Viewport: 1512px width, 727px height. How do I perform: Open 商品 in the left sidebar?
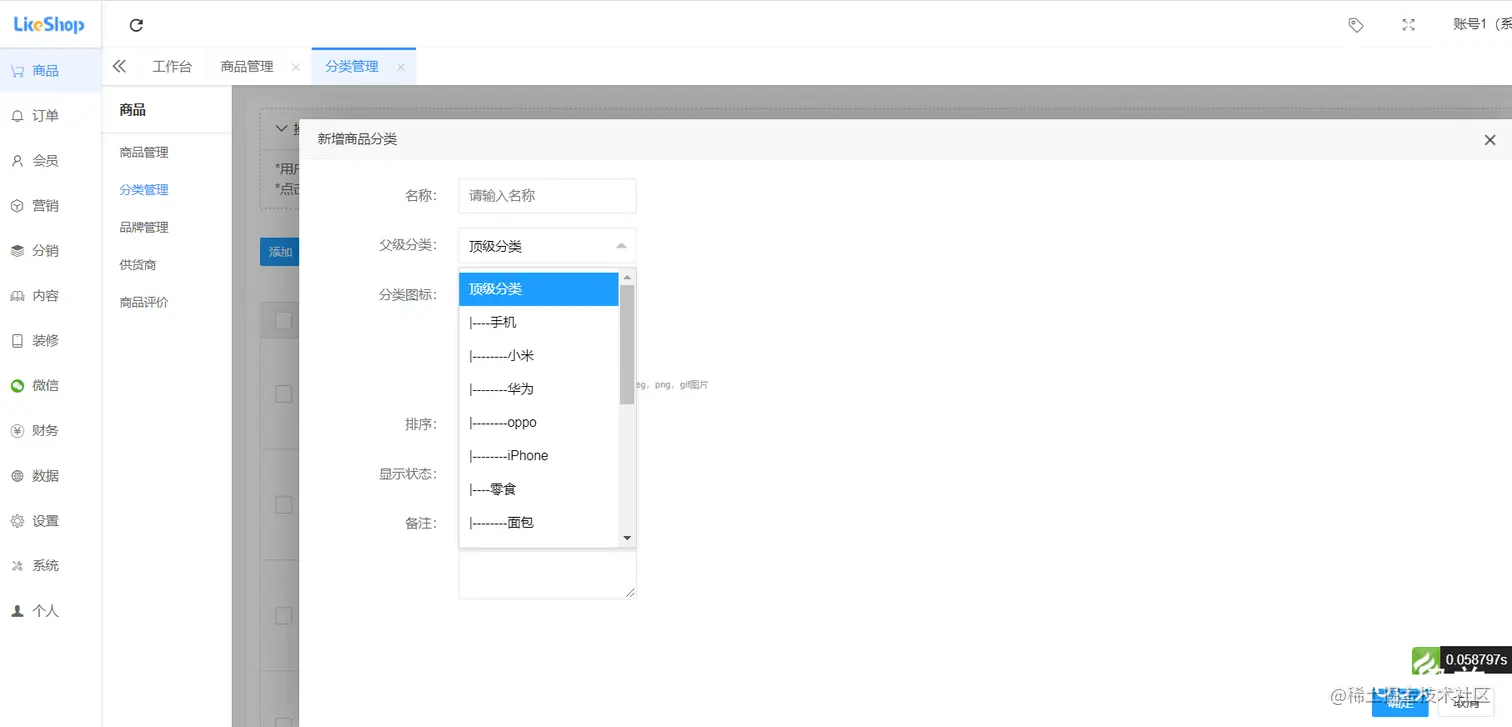51,70
